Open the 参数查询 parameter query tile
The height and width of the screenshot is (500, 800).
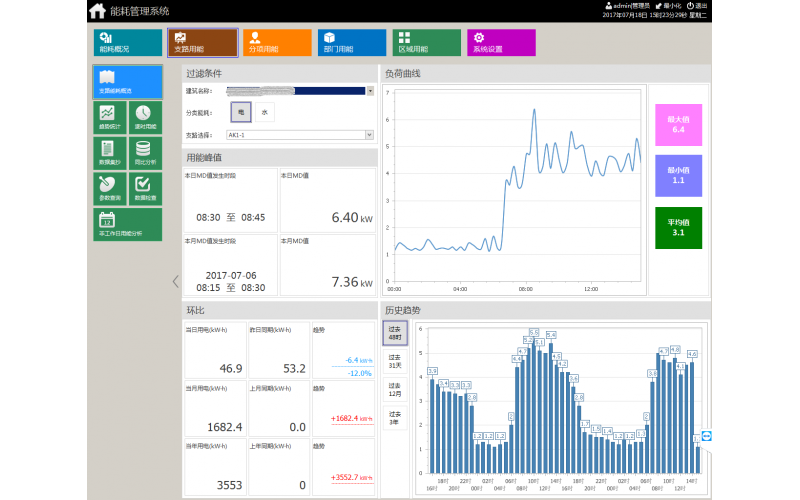pyautogui.click(x=109, y=188)
